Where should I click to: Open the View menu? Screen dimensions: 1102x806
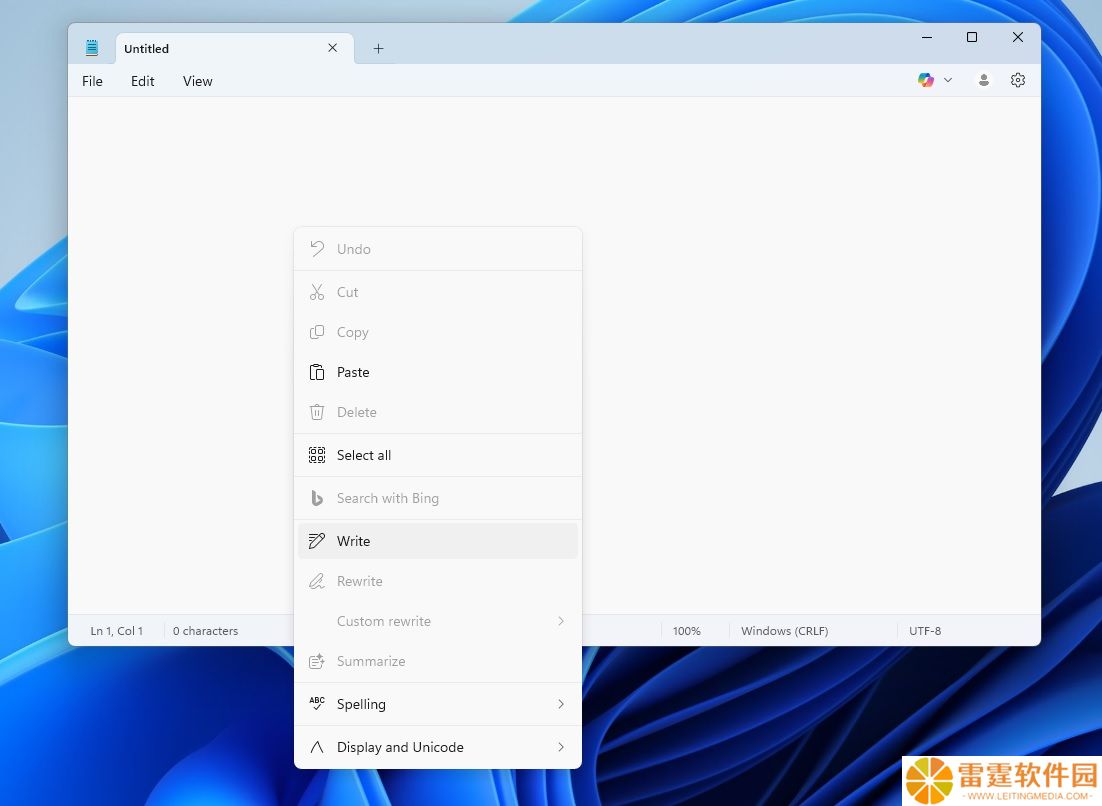tap(197, 82)
